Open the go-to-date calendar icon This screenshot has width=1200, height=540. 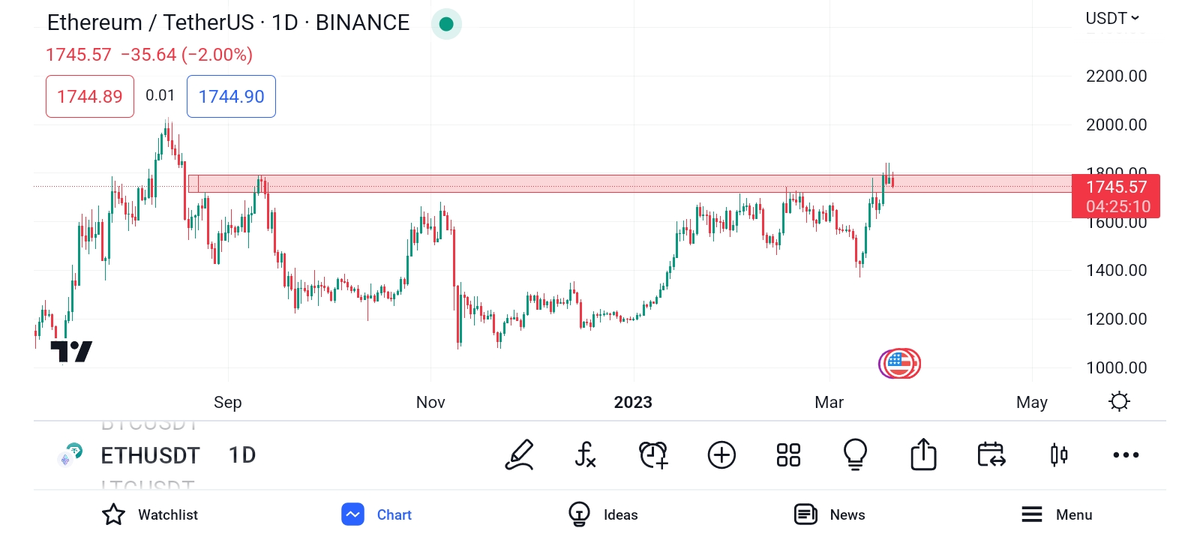(991, 455)
